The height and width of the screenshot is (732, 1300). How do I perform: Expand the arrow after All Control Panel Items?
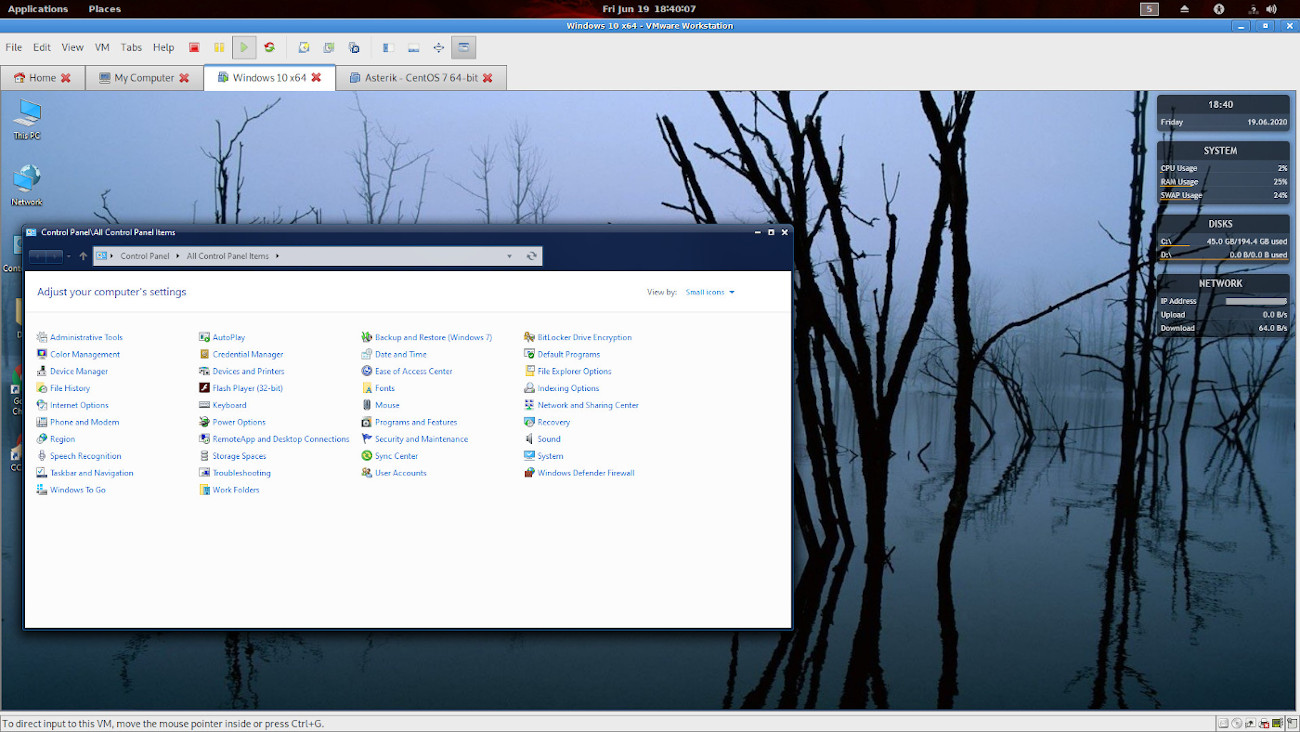[277, 256]
